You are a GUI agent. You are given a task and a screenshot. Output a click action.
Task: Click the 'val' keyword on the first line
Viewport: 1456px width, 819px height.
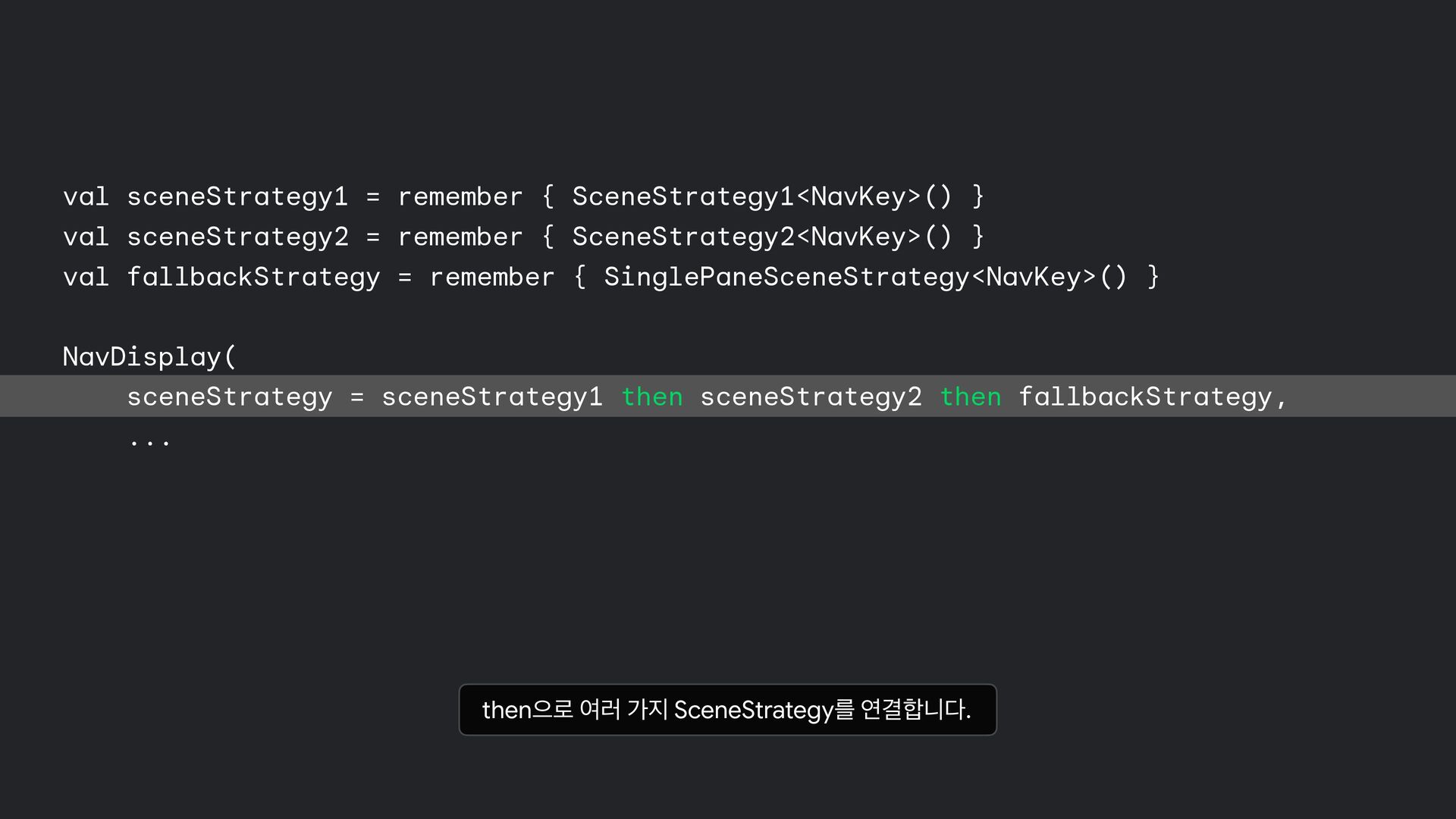(86, 196)
